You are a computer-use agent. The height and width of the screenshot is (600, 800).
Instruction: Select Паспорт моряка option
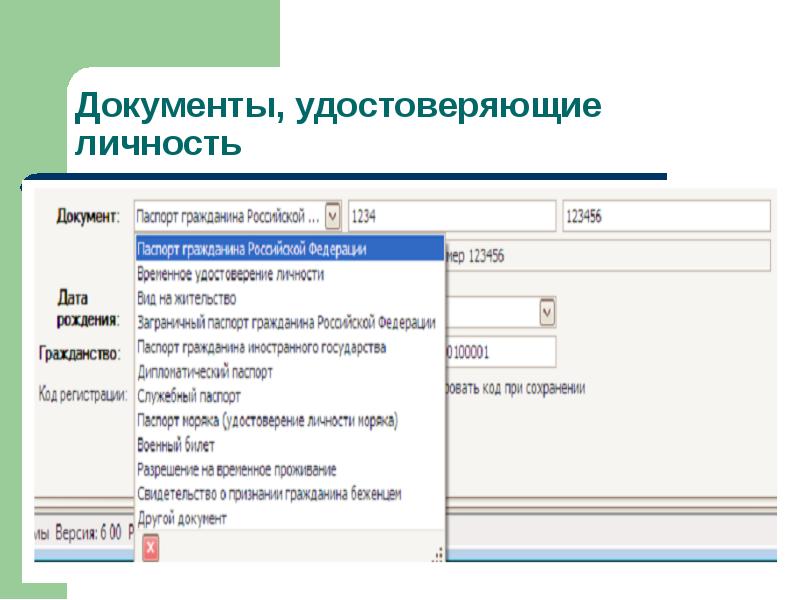(267, 421)
